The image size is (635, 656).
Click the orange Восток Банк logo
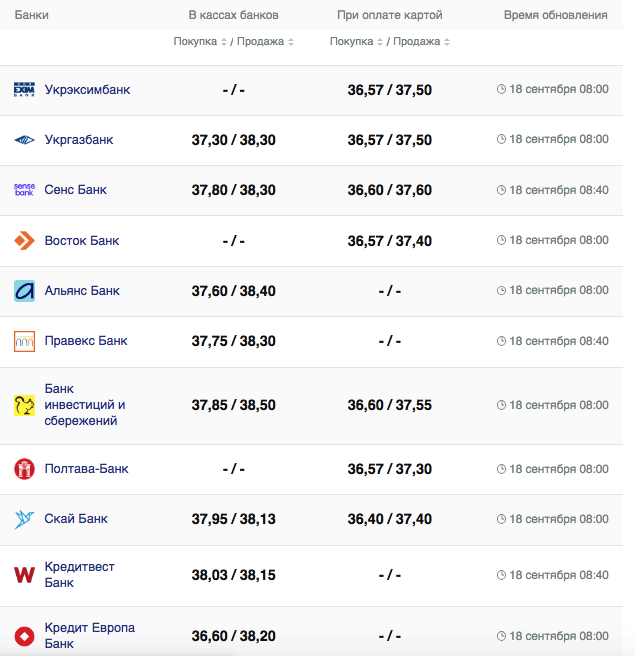click(24, 241)
